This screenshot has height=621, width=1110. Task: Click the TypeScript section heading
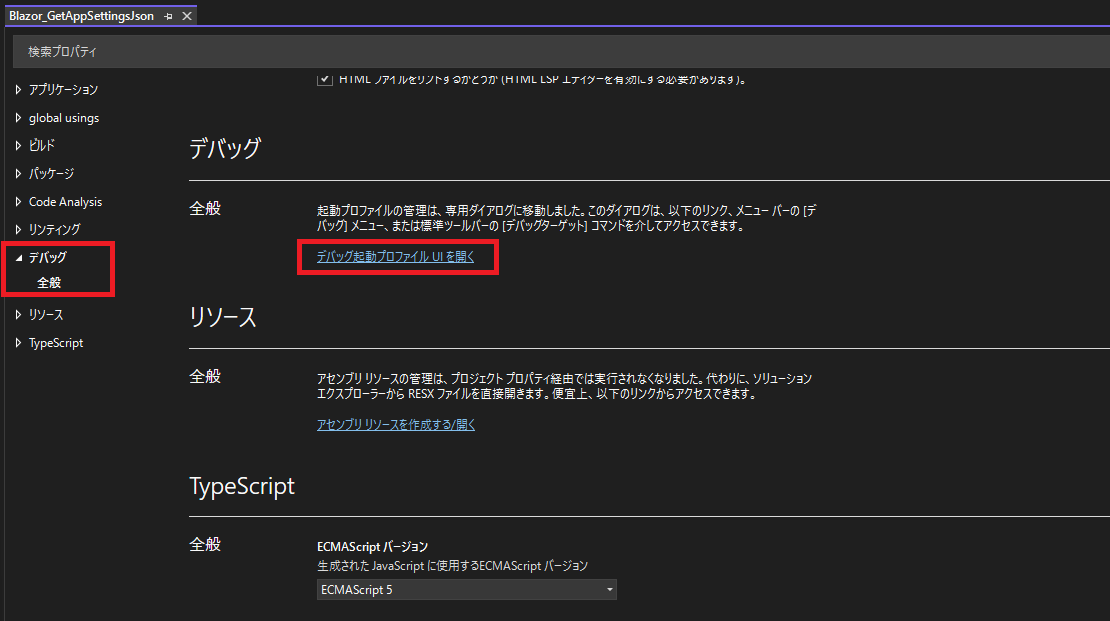pyautogui.click(x=241, y=486)
